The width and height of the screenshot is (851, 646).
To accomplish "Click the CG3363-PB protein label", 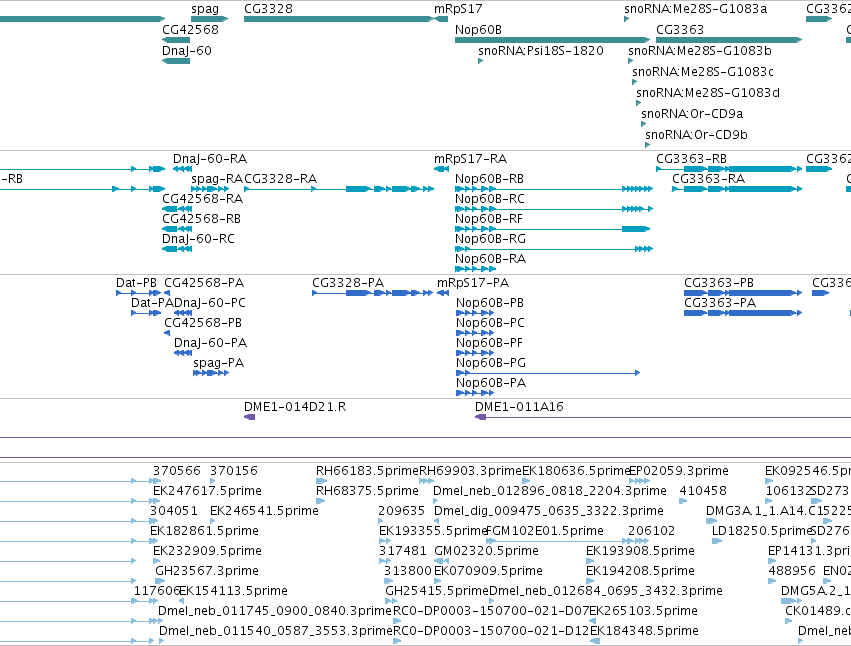I will (x=719, y=283).
